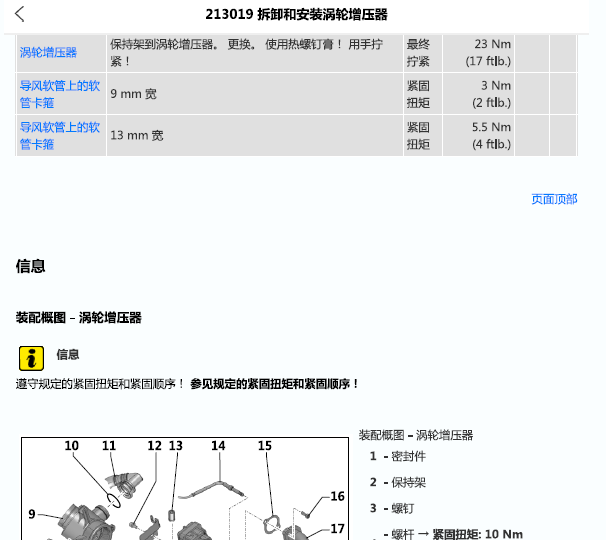
Task: Click the bold 参见规定的紧固扭矩和紧固顺序 text
Action: pyautogui.click(x=274, y=384)
